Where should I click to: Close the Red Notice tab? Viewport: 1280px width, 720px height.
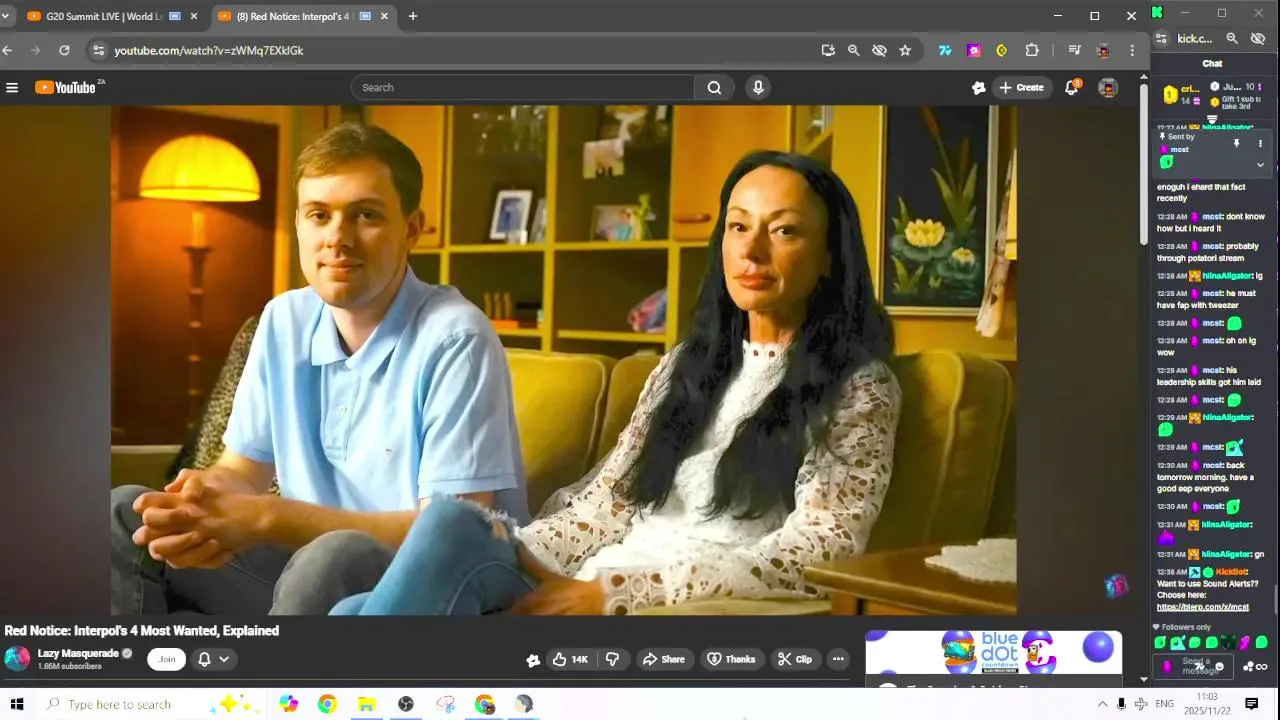click(384, 16)
